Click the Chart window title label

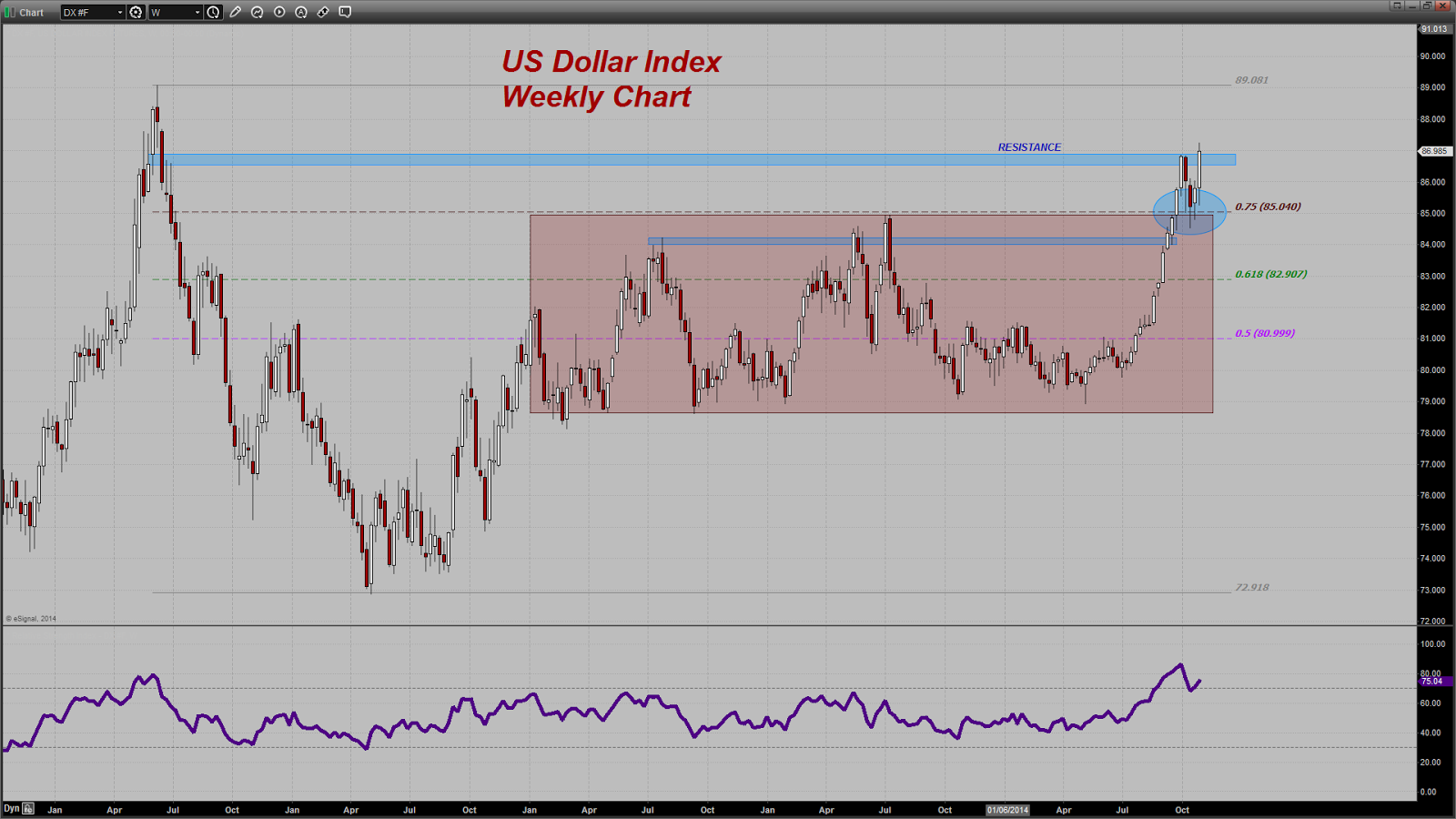pyautogui.click(x=32, y=13)
